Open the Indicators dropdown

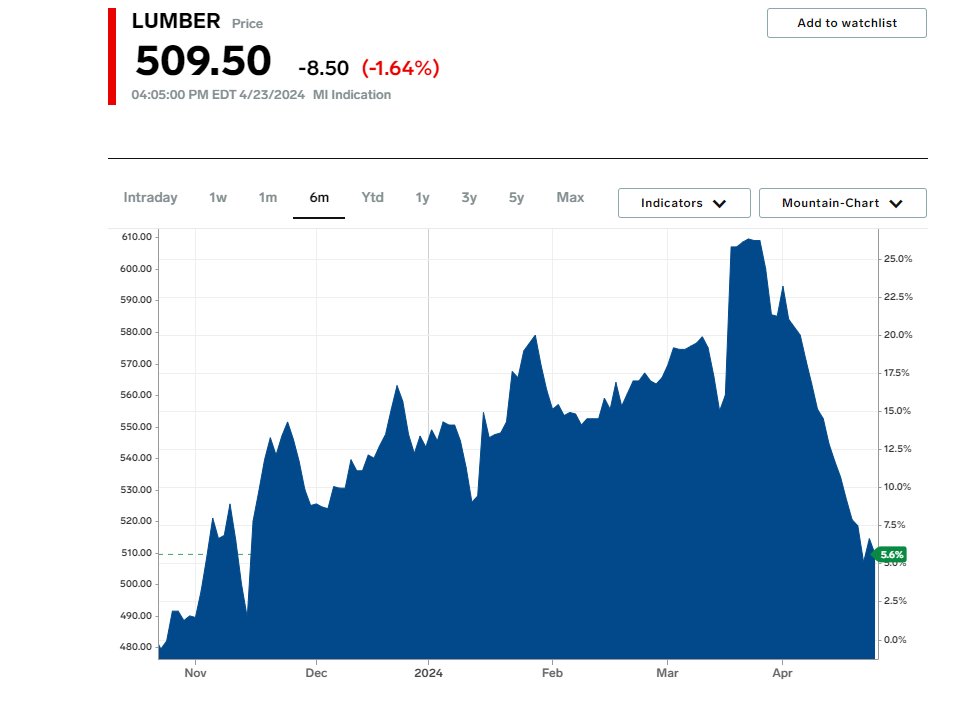coord(684,203)
